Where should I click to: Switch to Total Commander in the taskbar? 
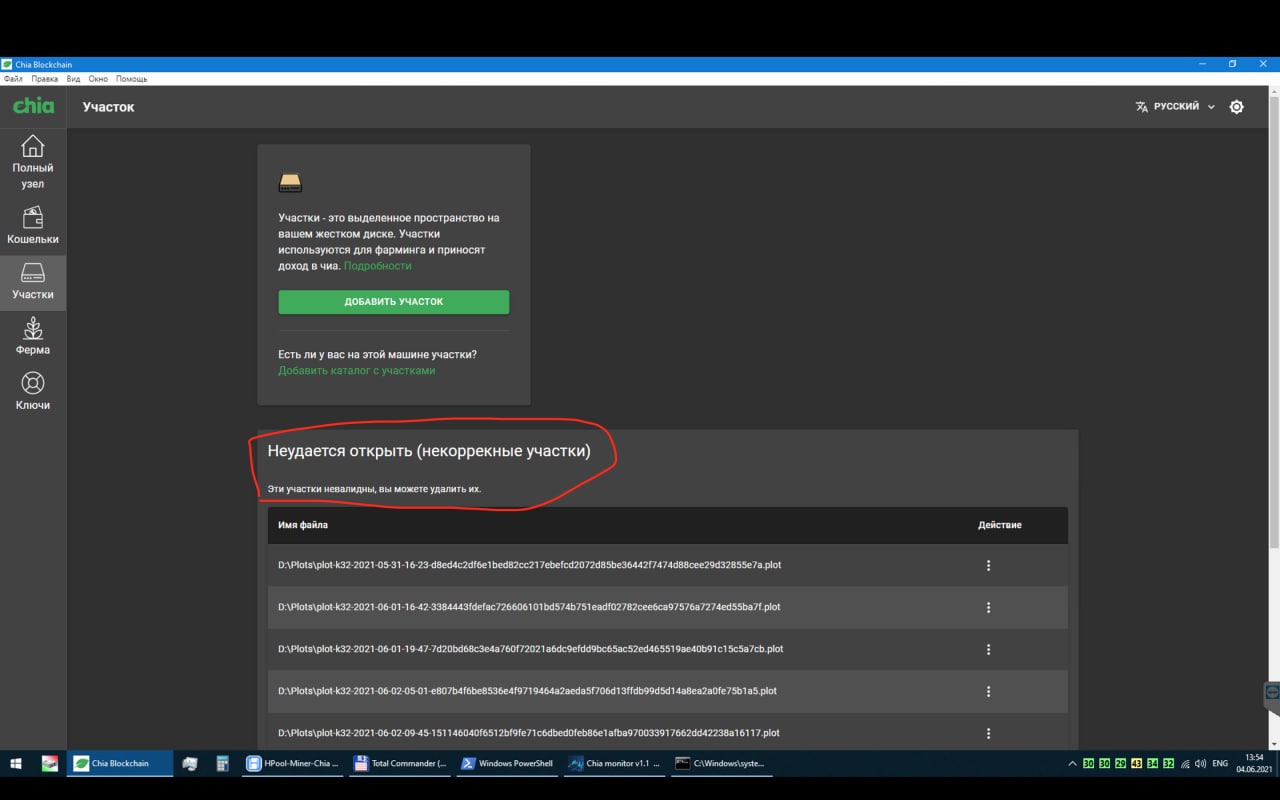401,763
